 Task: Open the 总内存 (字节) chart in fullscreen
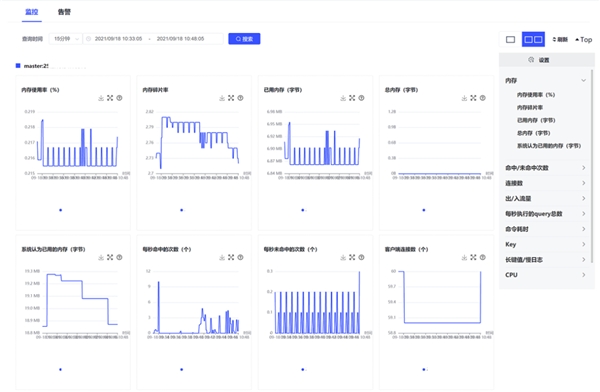473,98
